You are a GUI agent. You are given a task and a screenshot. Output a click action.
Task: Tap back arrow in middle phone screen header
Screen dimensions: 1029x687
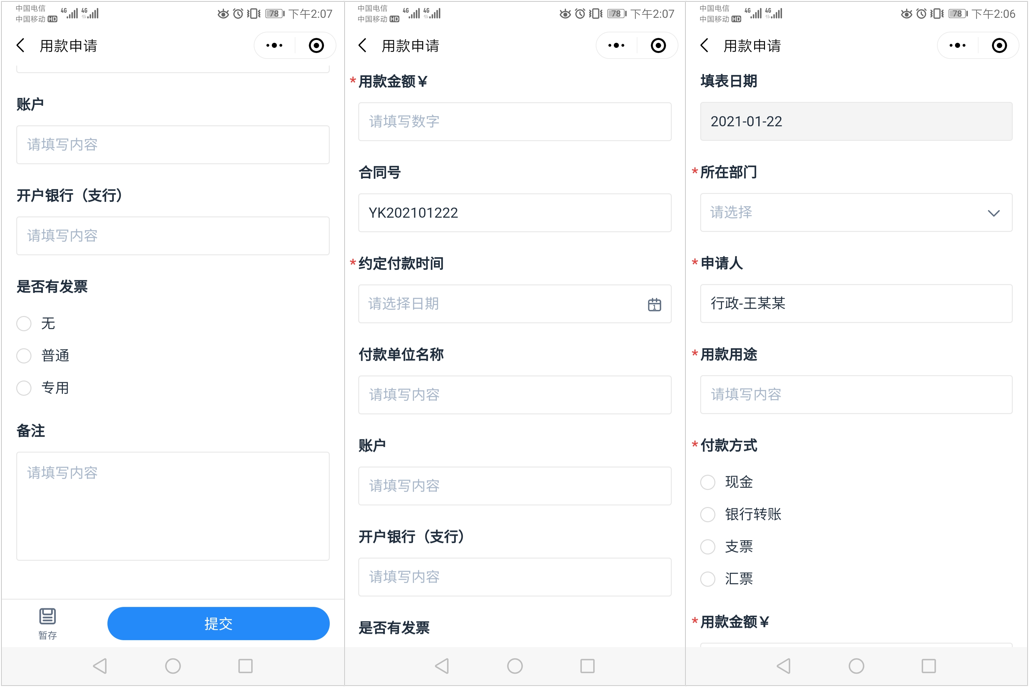(x=362, y=45)
